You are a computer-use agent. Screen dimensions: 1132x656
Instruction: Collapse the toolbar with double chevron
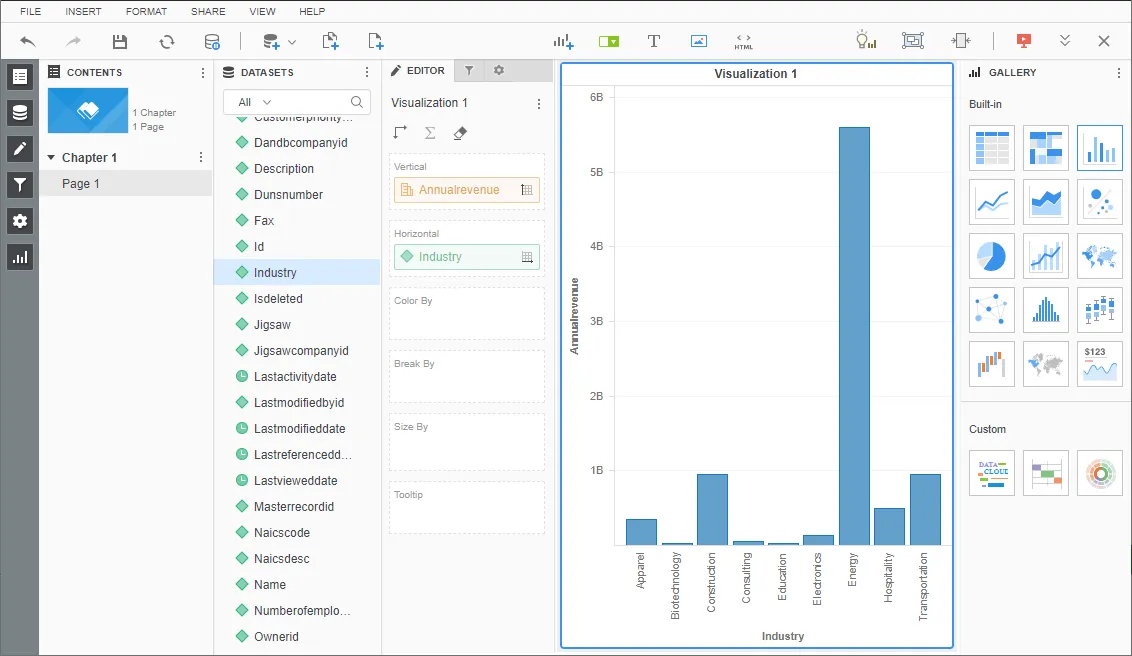point(1064,41)
